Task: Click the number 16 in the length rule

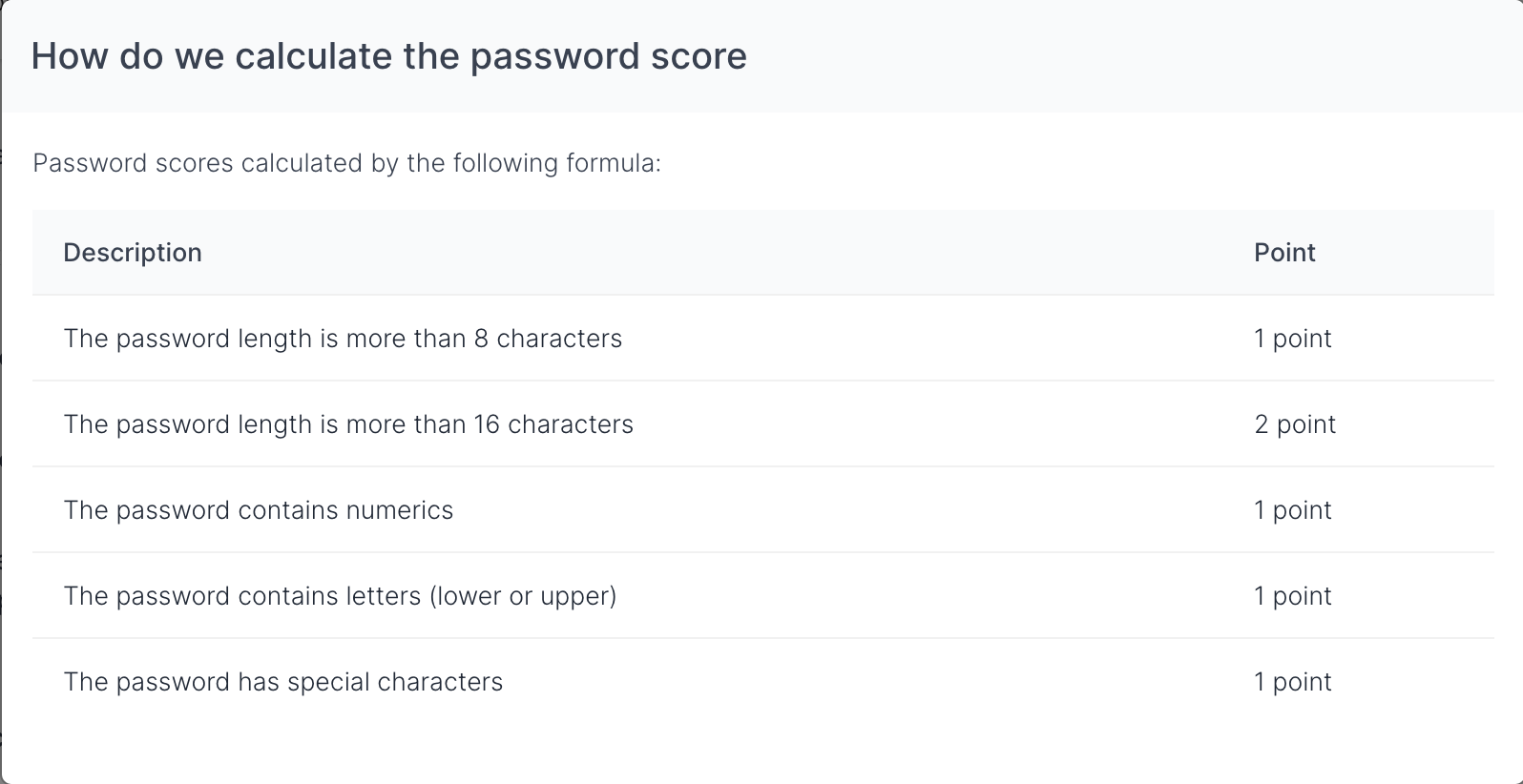Action: 487,424
